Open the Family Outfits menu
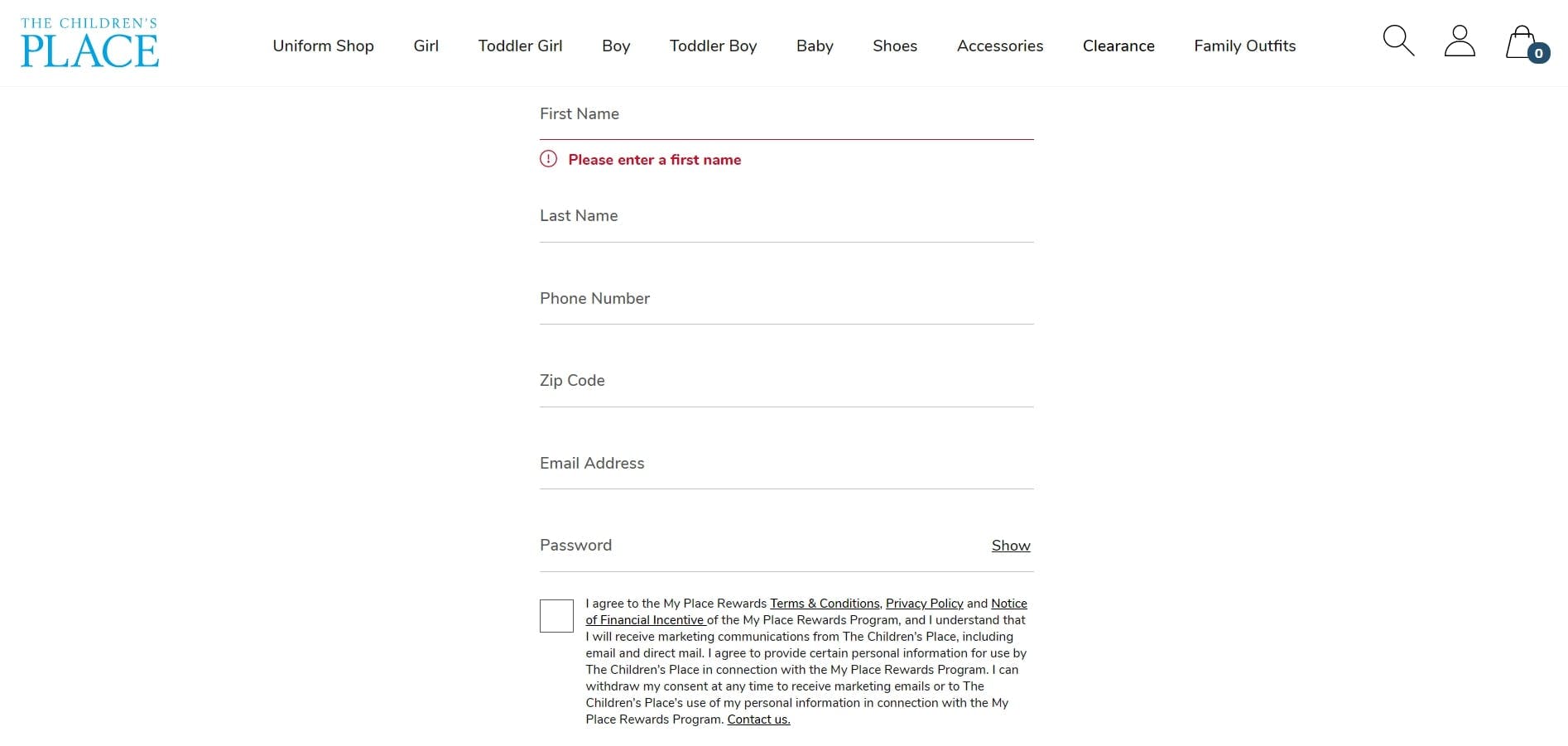 point(1245,46)
